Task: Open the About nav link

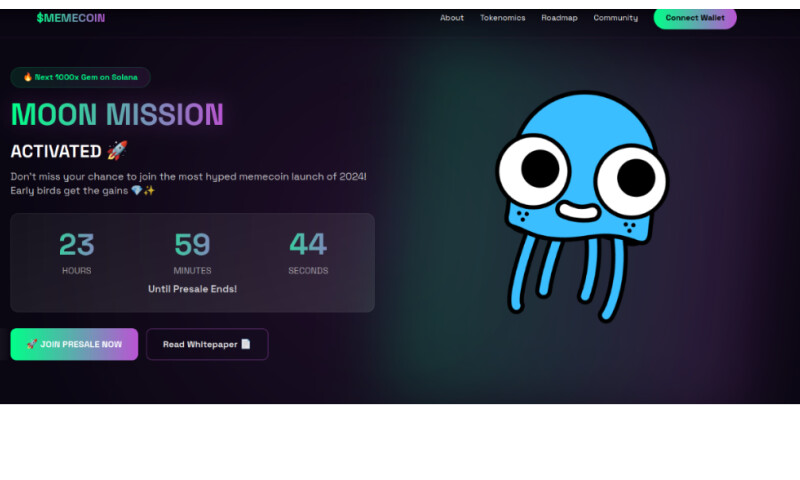Action: (452, 18)
